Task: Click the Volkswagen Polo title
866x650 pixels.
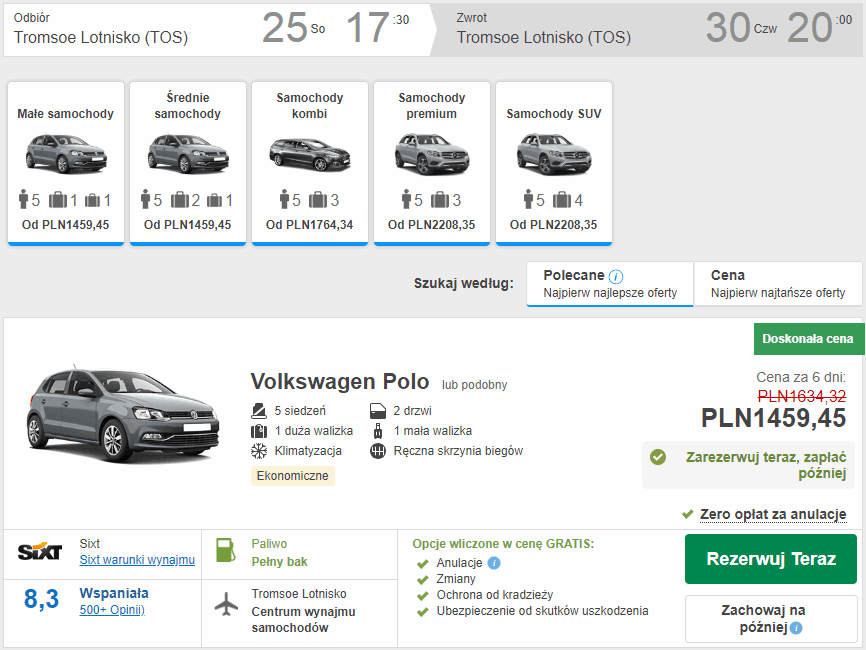Action: 340,382
